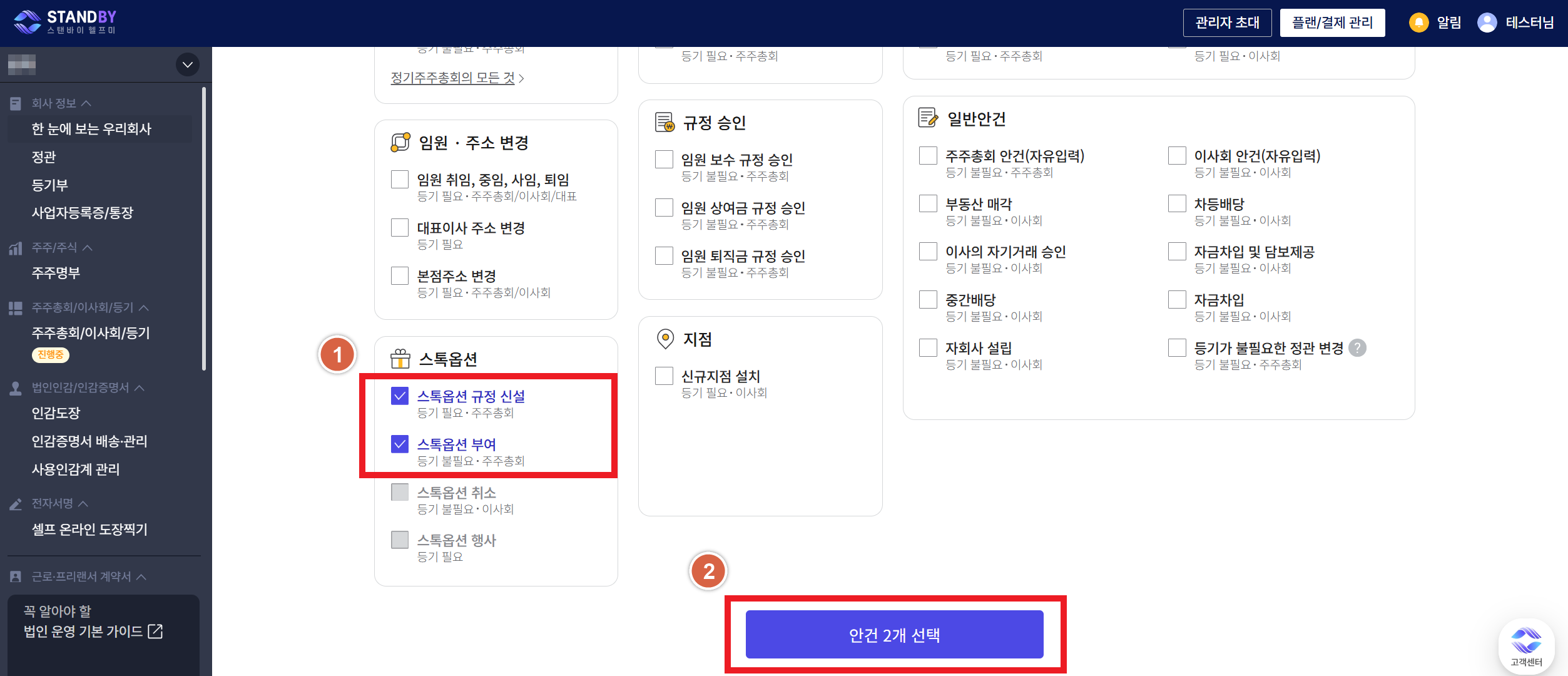
Task: Check 자회사 설립
Action: coord(928,347)
